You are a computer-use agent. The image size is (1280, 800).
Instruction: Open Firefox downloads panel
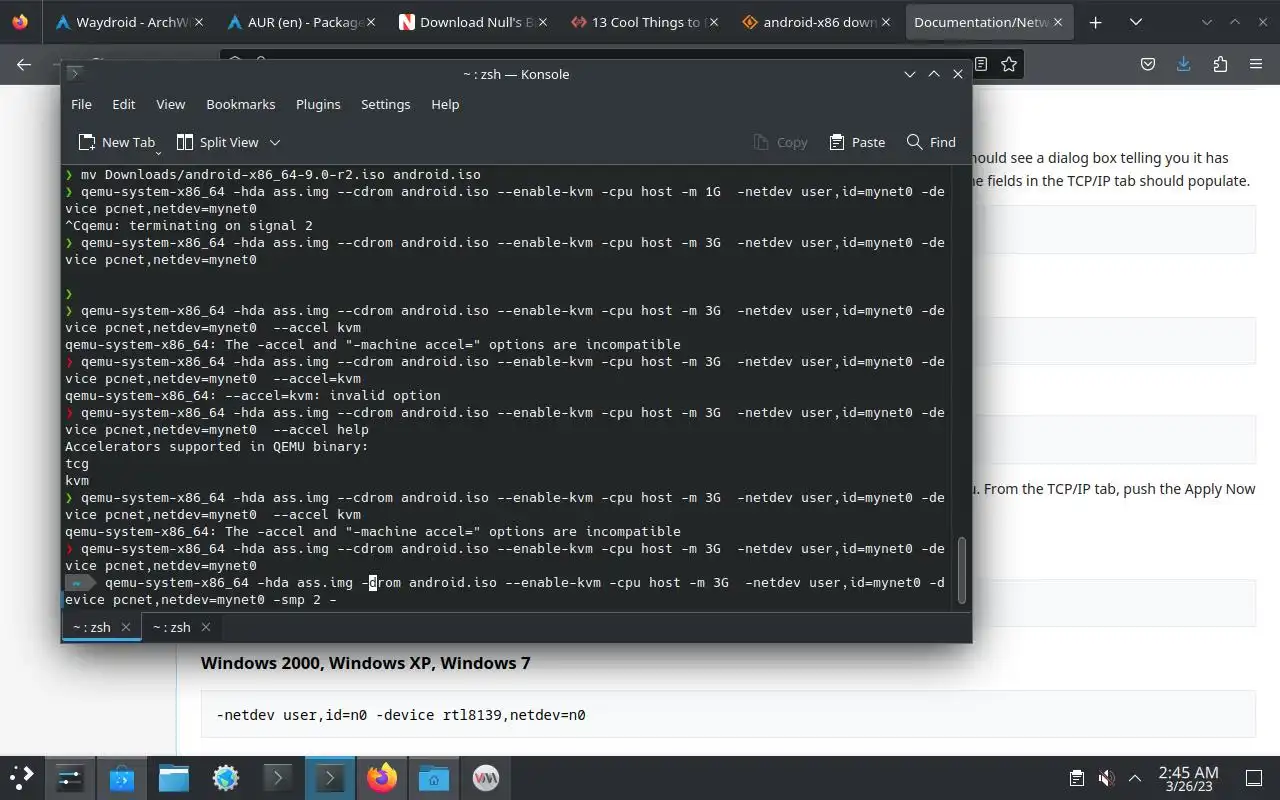(x=1184, y=64)
